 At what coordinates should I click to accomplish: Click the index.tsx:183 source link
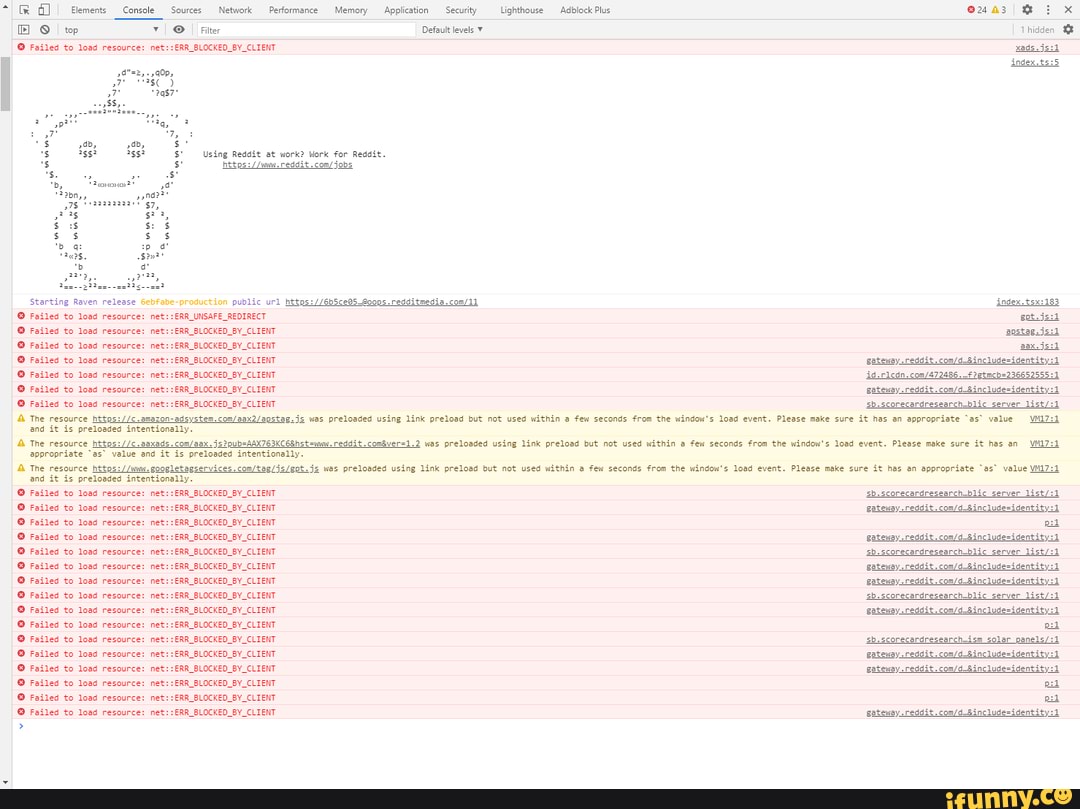point(1027,302)
